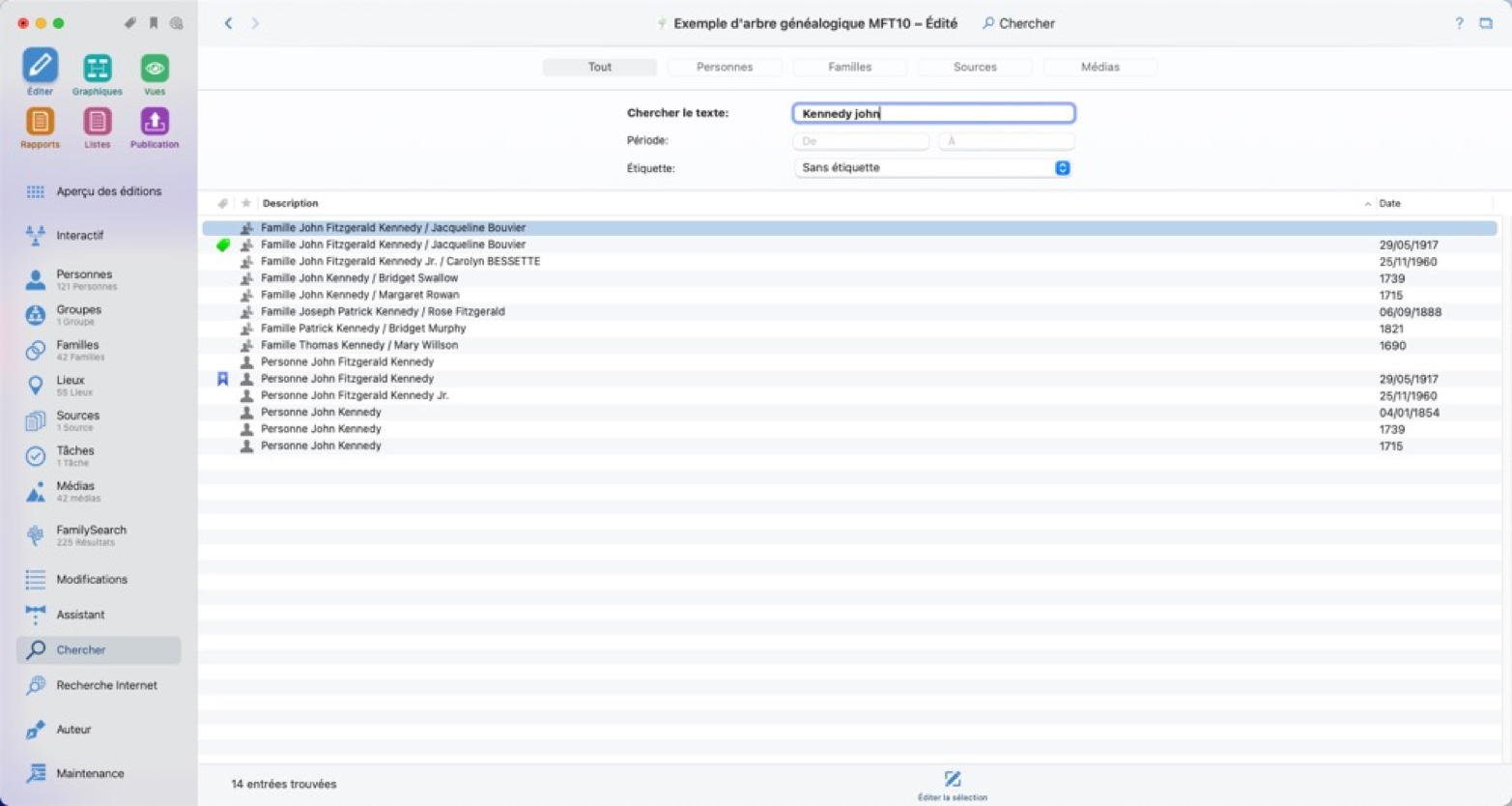Open Maintenance in sidebar
1512x806 pixels.
pyautogui.click(x=99, y=773)
